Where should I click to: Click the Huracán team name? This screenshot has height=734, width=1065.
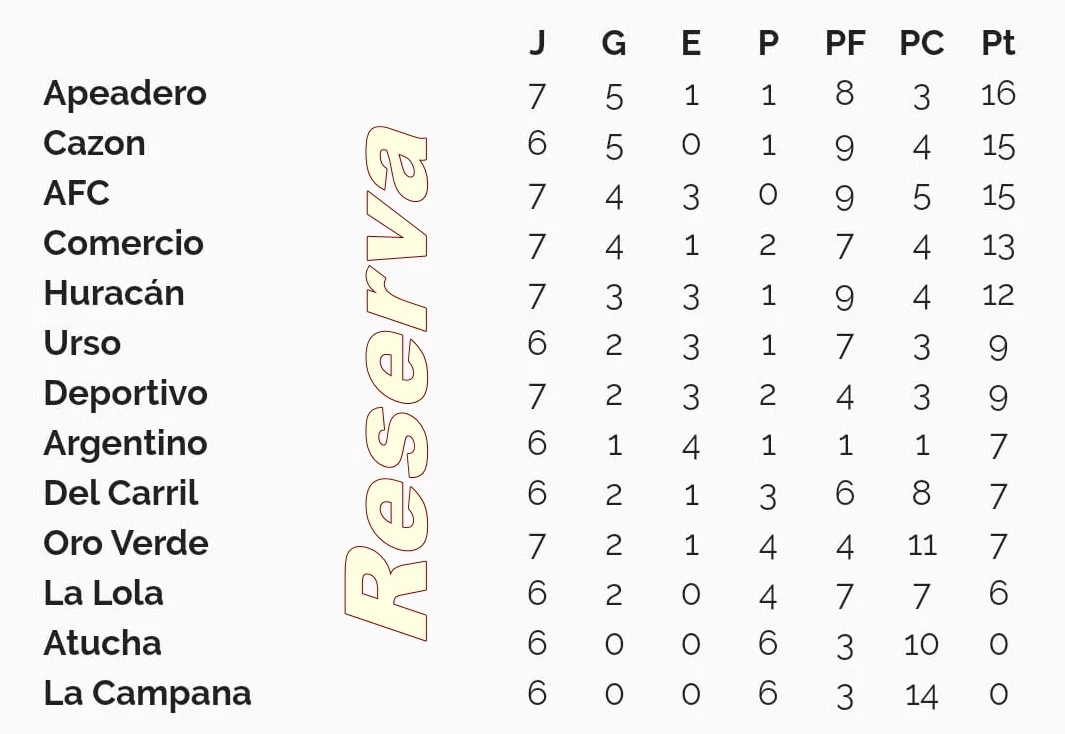tap(114, 293)
